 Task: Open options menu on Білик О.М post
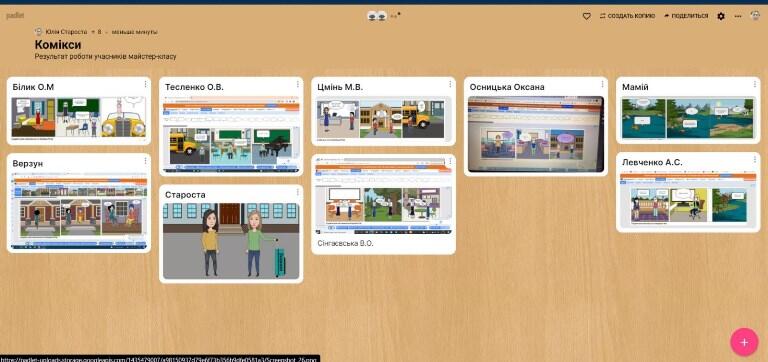click(x=145, y=84)
